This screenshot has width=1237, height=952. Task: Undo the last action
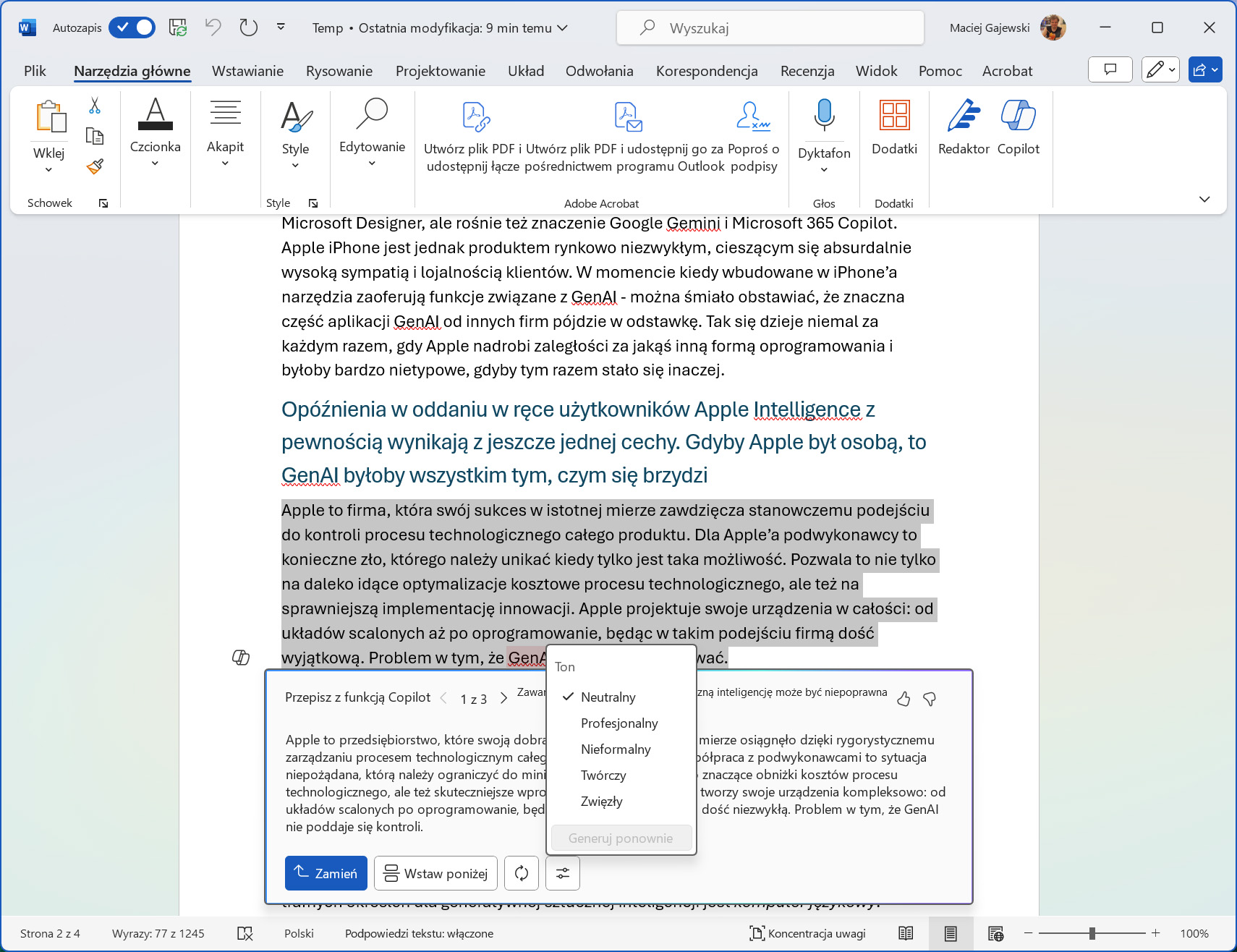pos(213,27)
